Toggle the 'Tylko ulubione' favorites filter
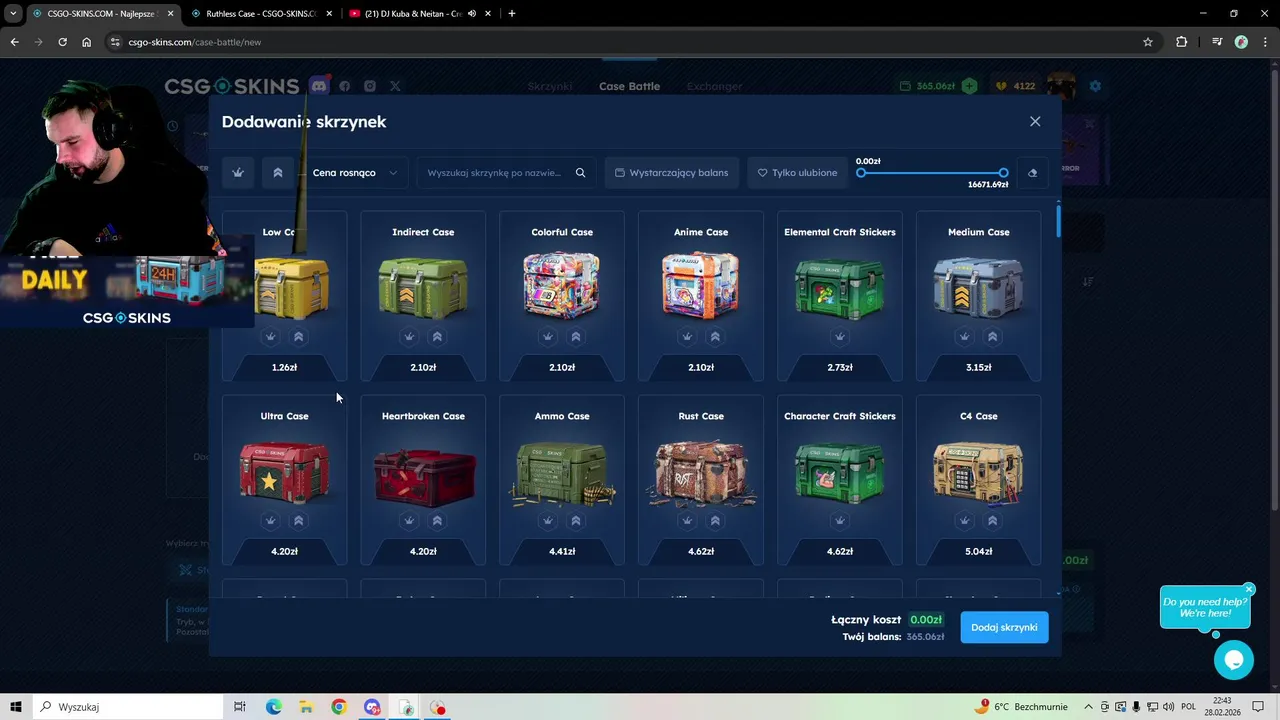 798,173
